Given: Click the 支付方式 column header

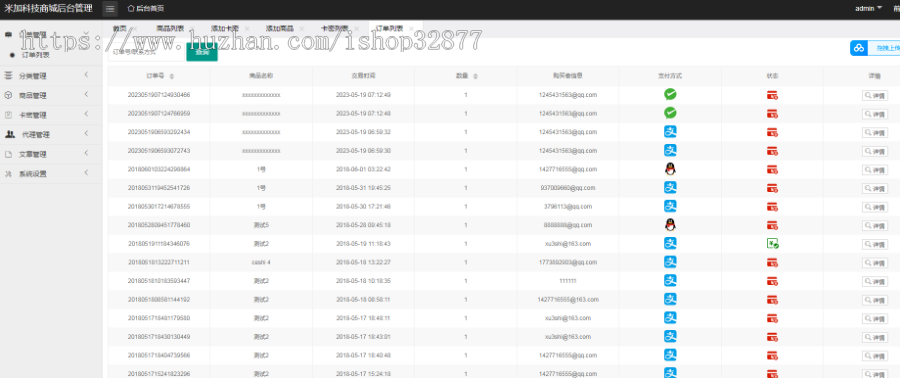Looking at the screenshot, I should 670,76.
